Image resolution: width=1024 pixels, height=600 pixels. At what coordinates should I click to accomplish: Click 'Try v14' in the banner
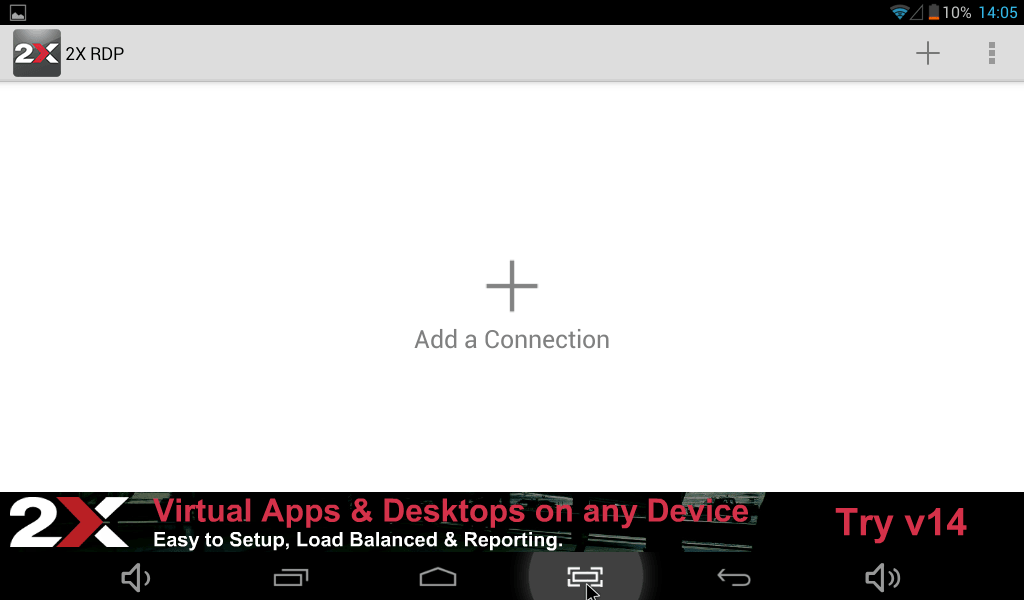click(x=901, y=522)
